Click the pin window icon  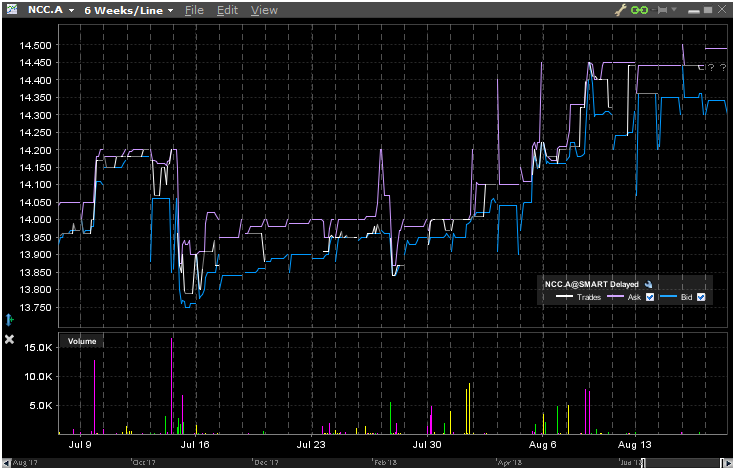click(662, 10)
